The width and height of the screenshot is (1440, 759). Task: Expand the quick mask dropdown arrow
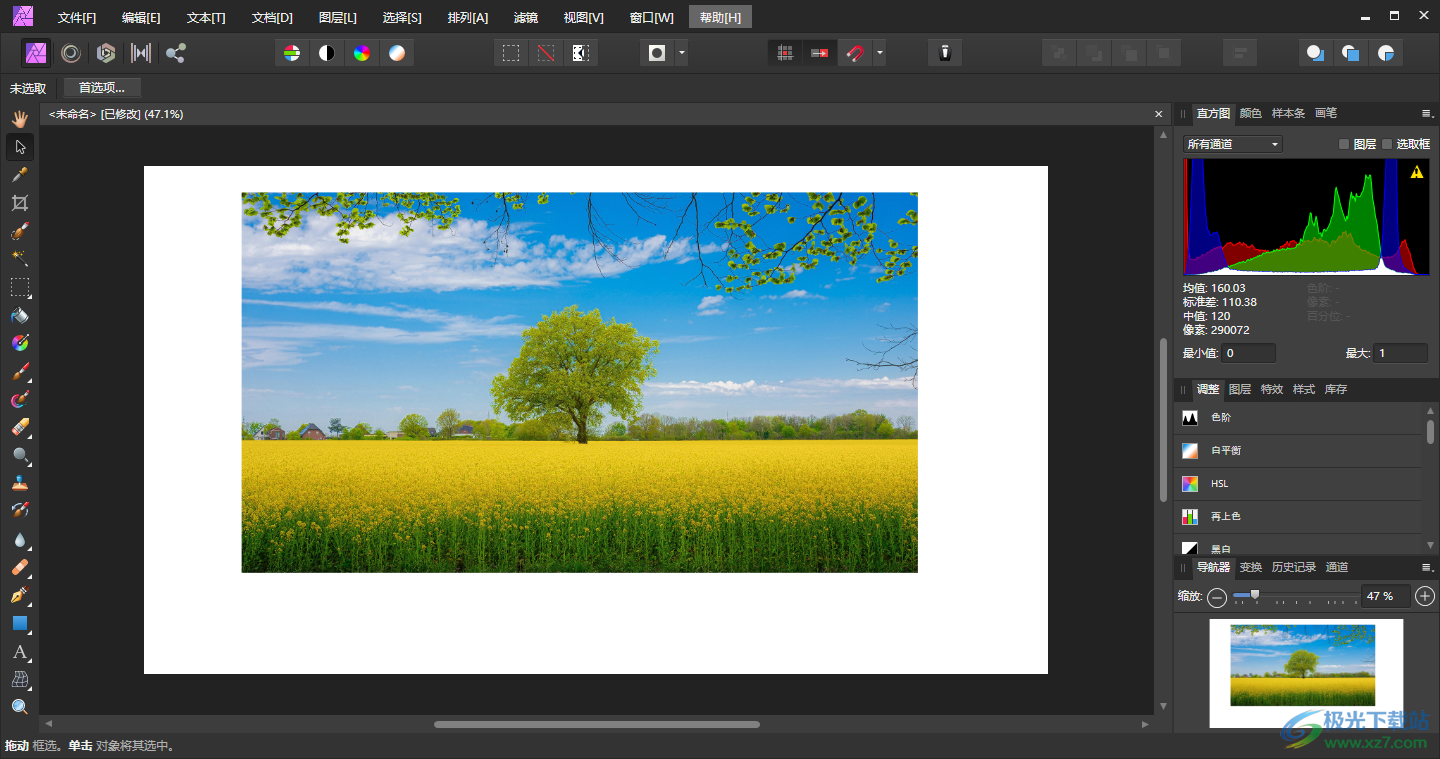681,53
